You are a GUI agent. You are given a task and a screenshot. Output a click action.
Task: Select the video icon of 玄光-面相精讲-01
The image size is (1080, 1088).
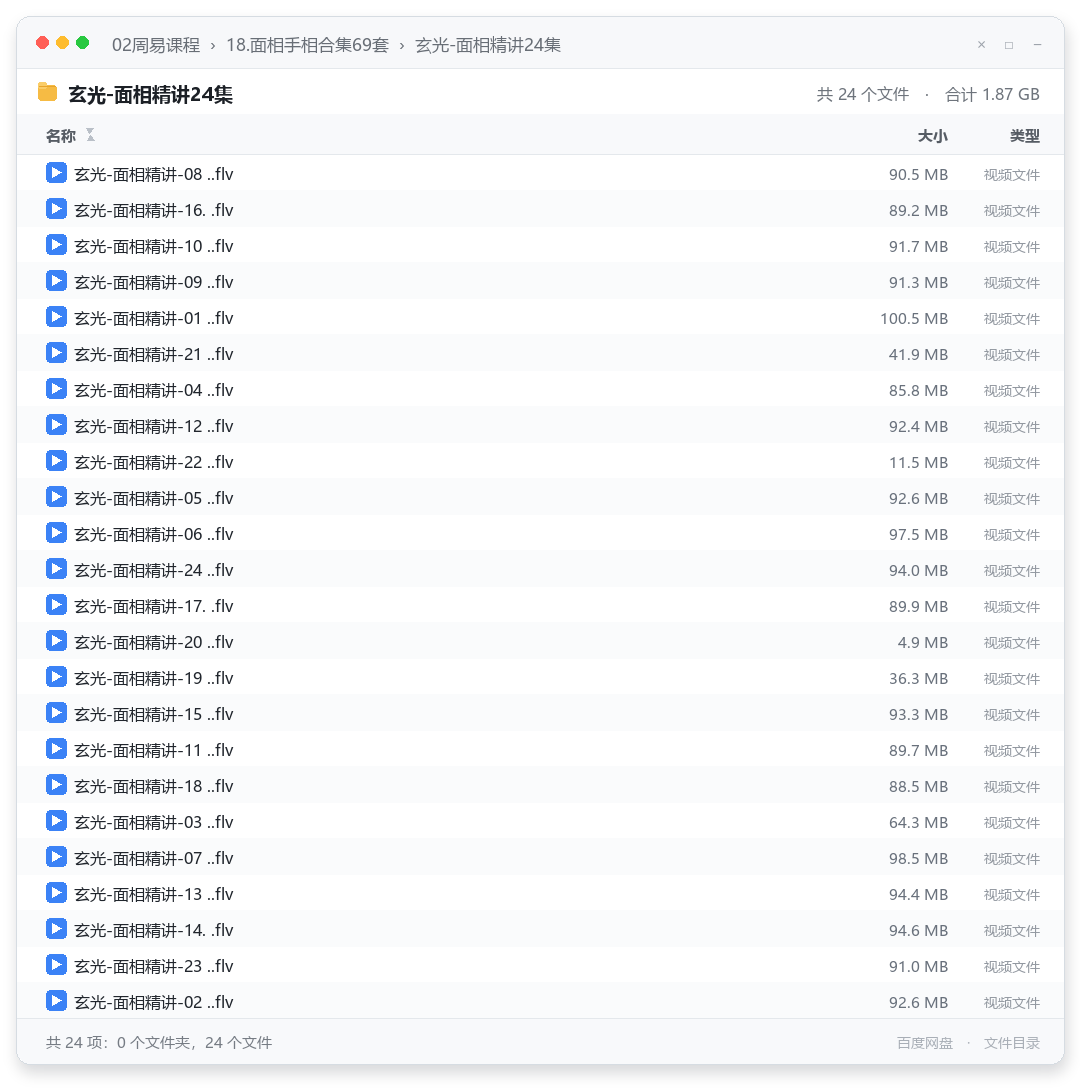point(56,317)
